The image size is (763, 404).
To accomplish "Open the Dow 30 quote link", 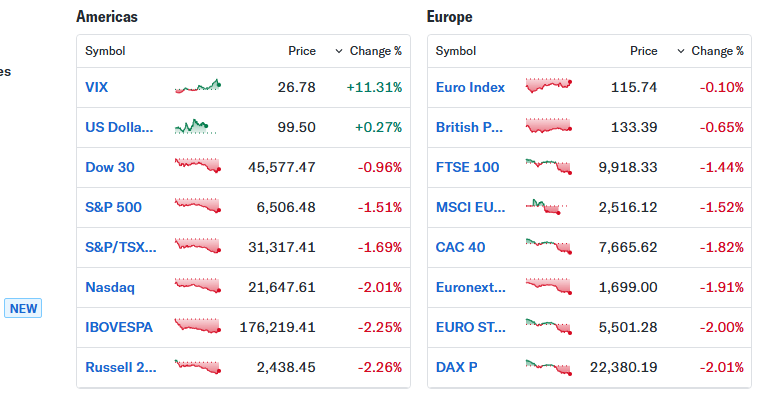I will click(x=110, y=167).
